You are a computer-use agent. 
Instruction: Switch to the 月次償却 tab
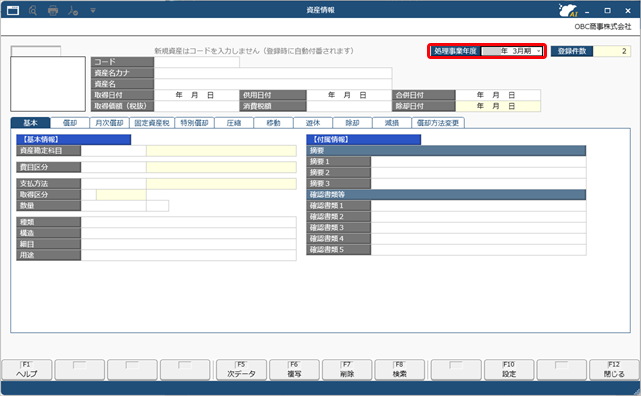pos(109,123)
